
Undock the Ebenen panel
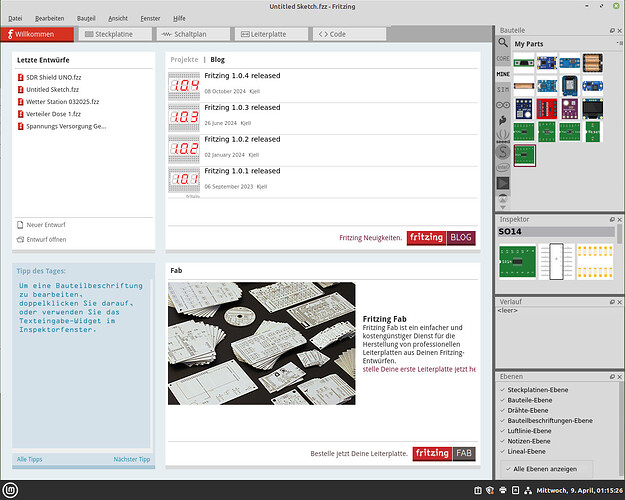tap(612, 376)
